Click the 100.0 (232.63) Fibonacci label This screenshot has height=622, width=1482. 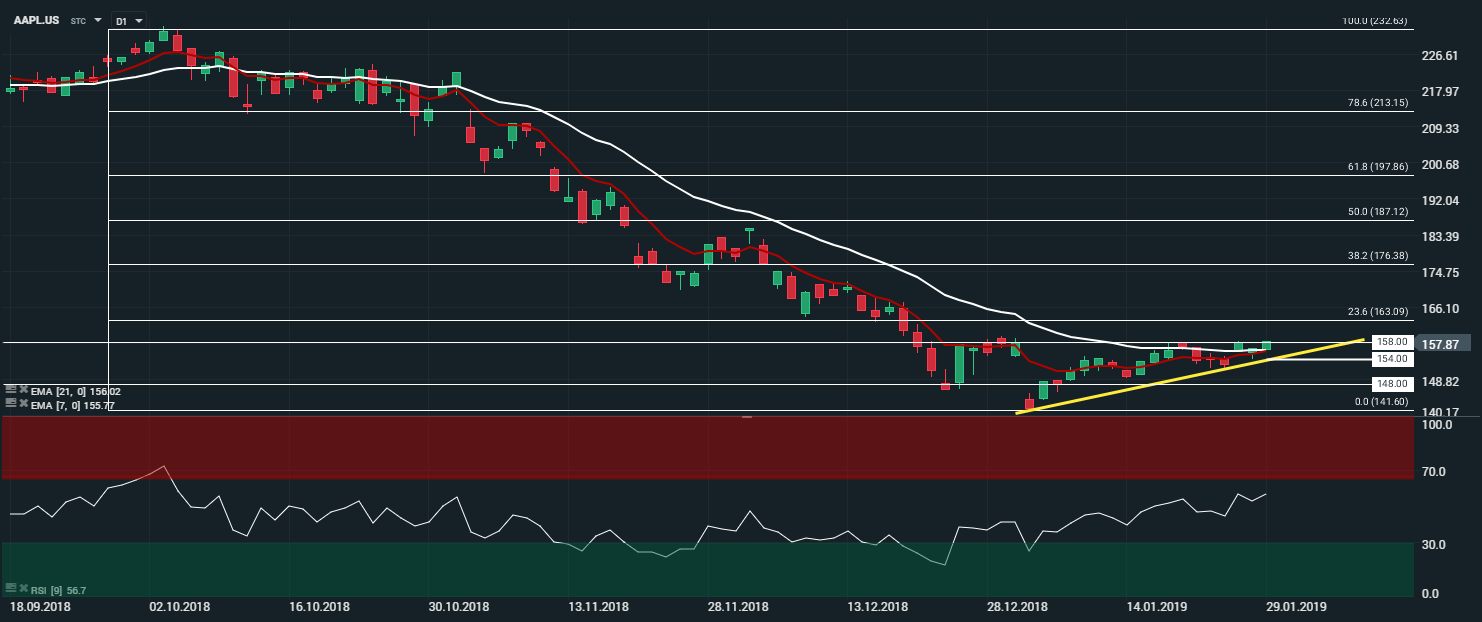[x=1374, y=21]
